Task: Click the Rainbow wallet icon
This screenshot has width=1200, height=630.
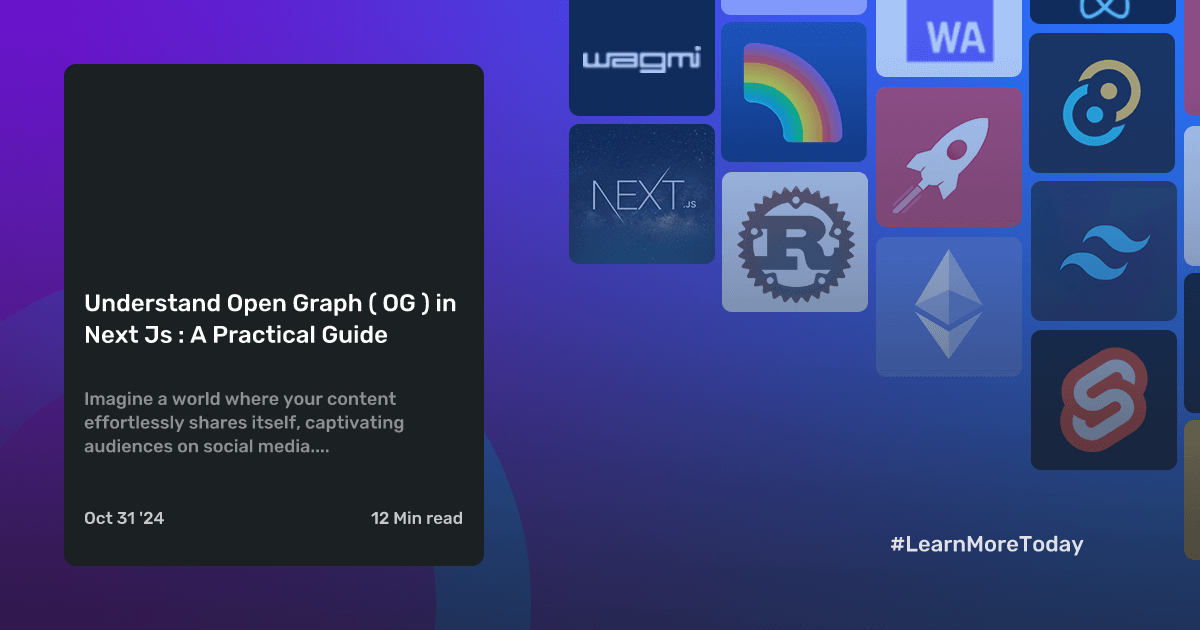Action: 794,91
